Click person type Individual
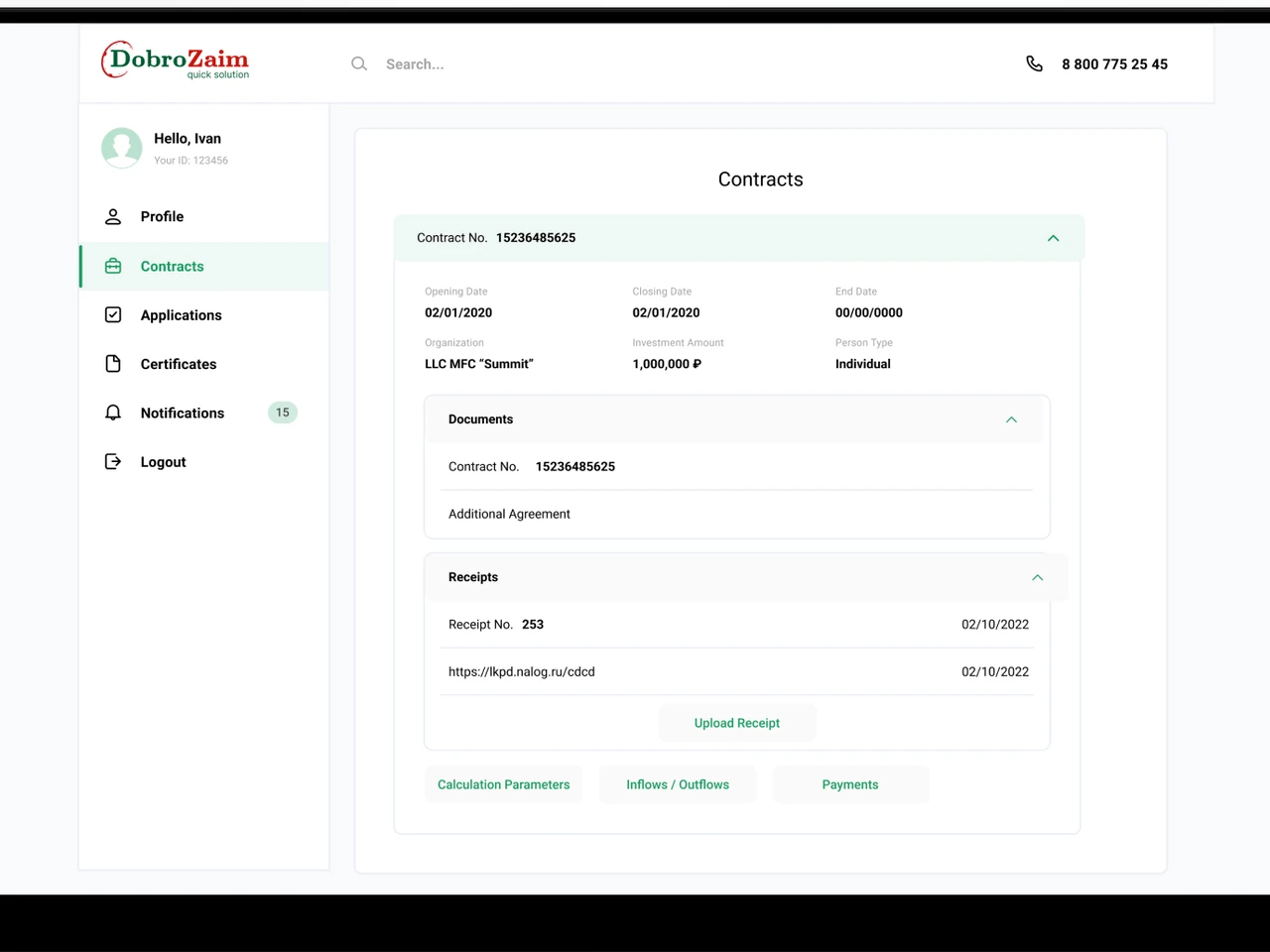Viewport: 1270px width, 952px height. pos(863,364)
